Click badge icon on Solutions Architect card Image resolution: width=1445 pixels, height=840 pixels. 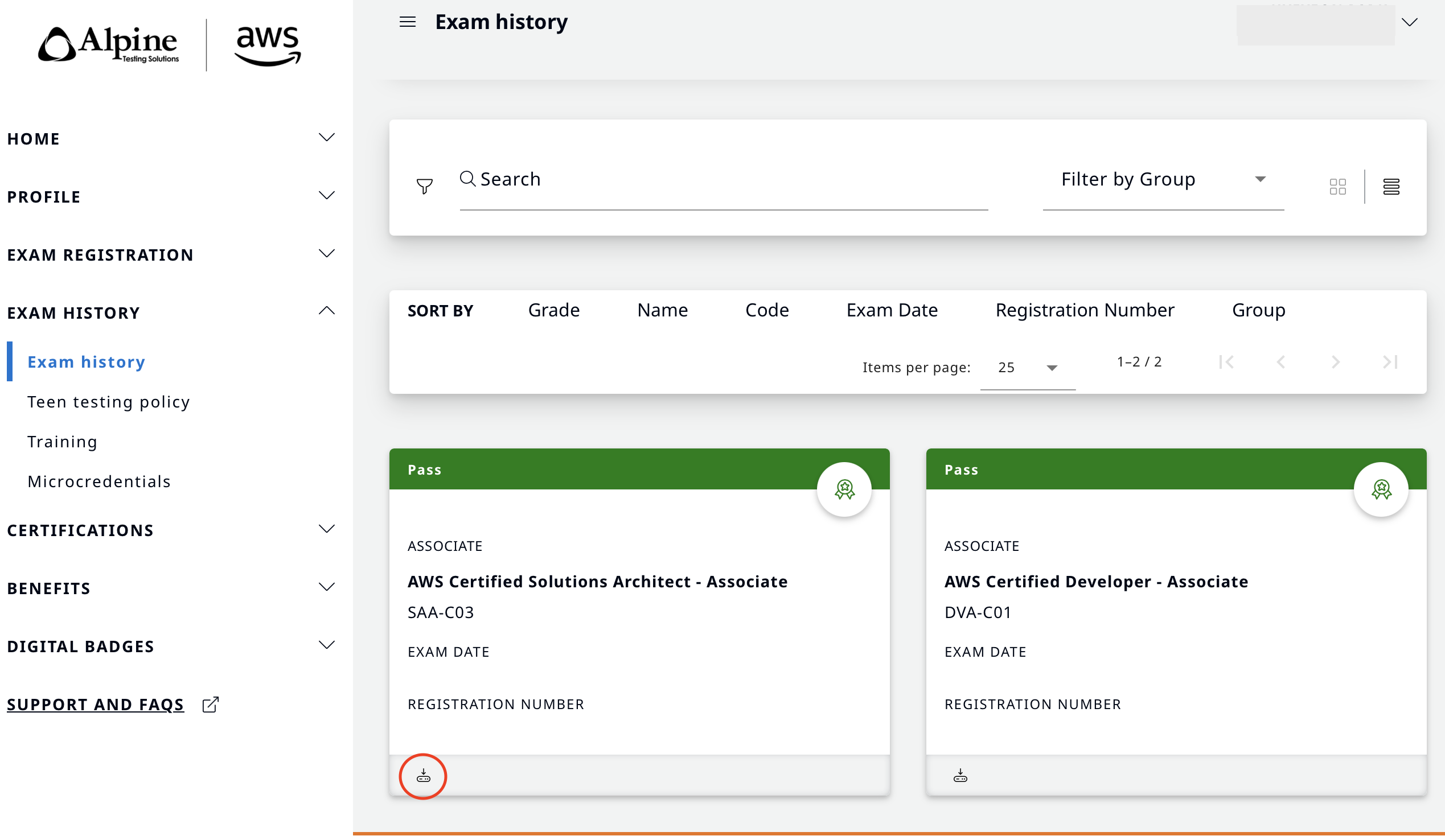coord(844,490)
